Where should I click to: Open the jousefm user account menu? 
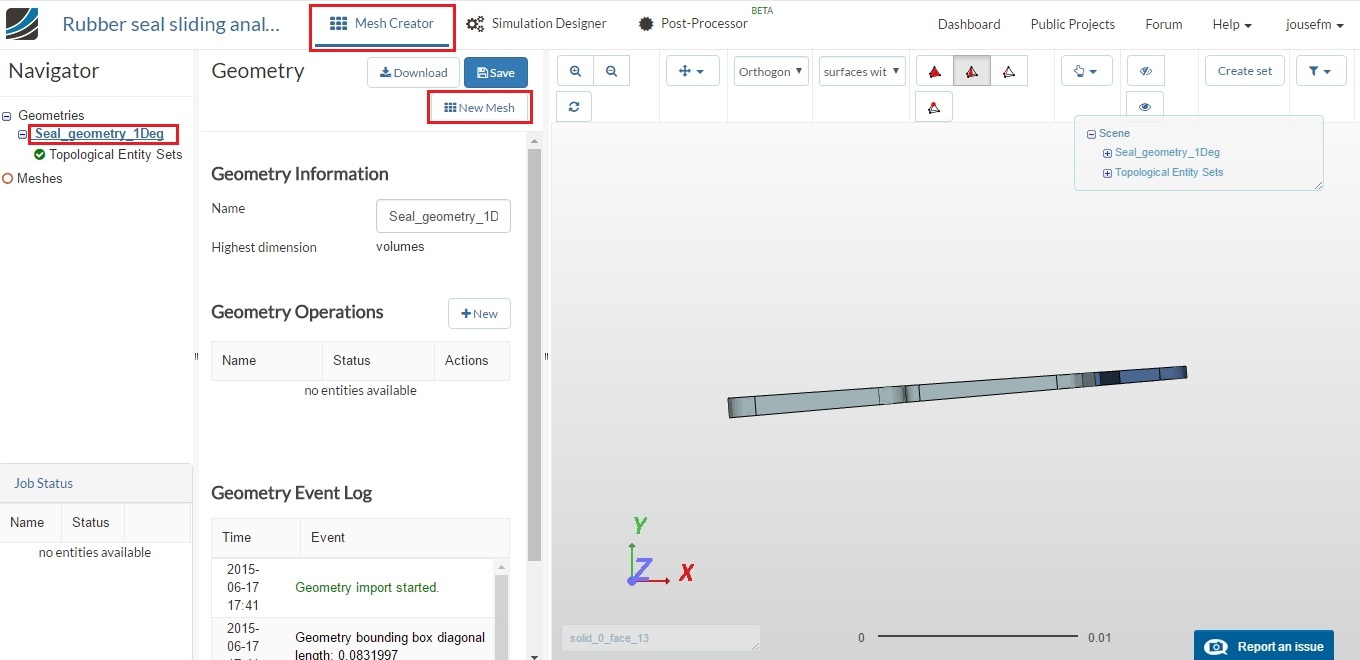pyautogui.click(x=1315, y=24)
